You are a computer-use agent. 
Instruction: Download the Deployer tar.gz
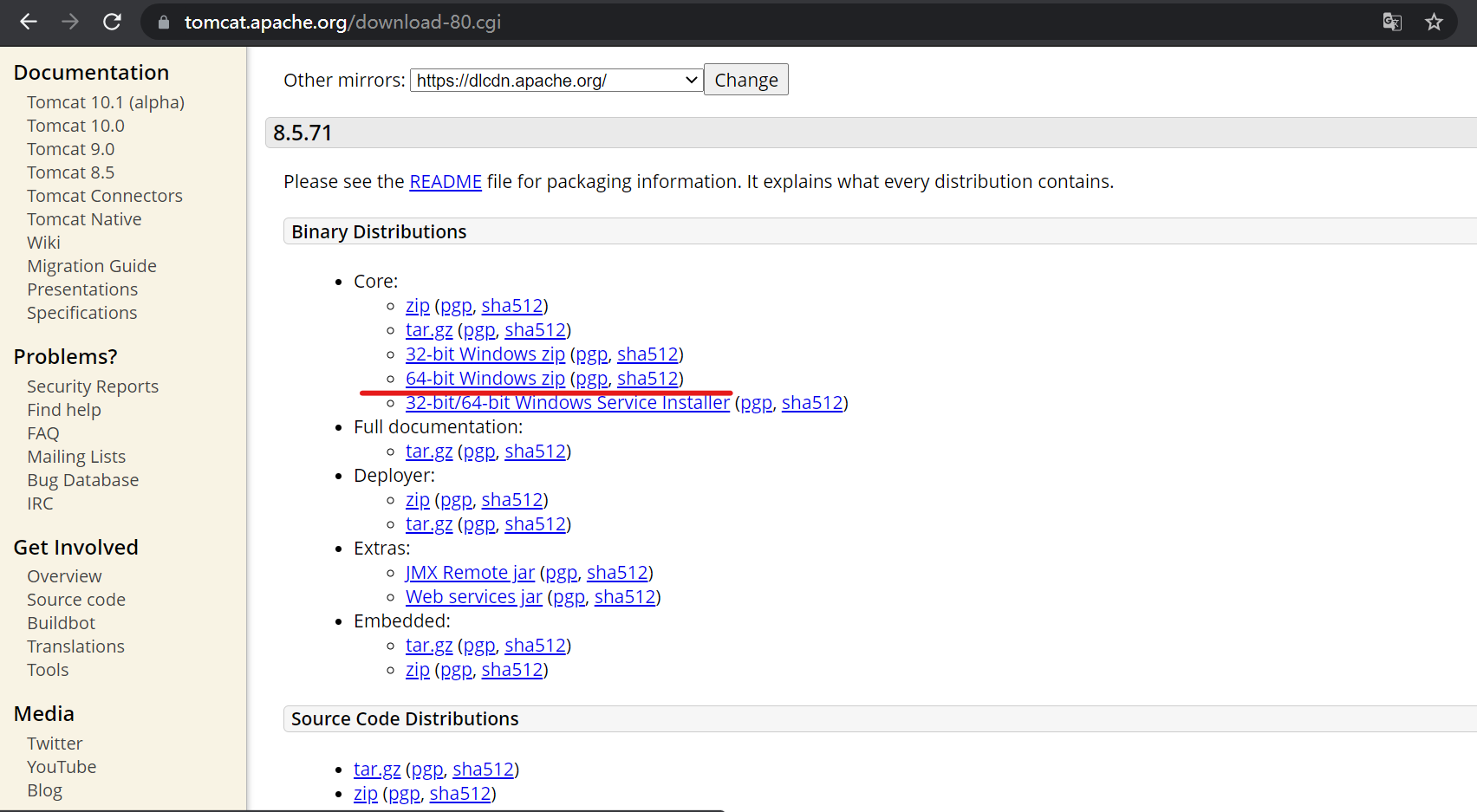click(429, 524)
